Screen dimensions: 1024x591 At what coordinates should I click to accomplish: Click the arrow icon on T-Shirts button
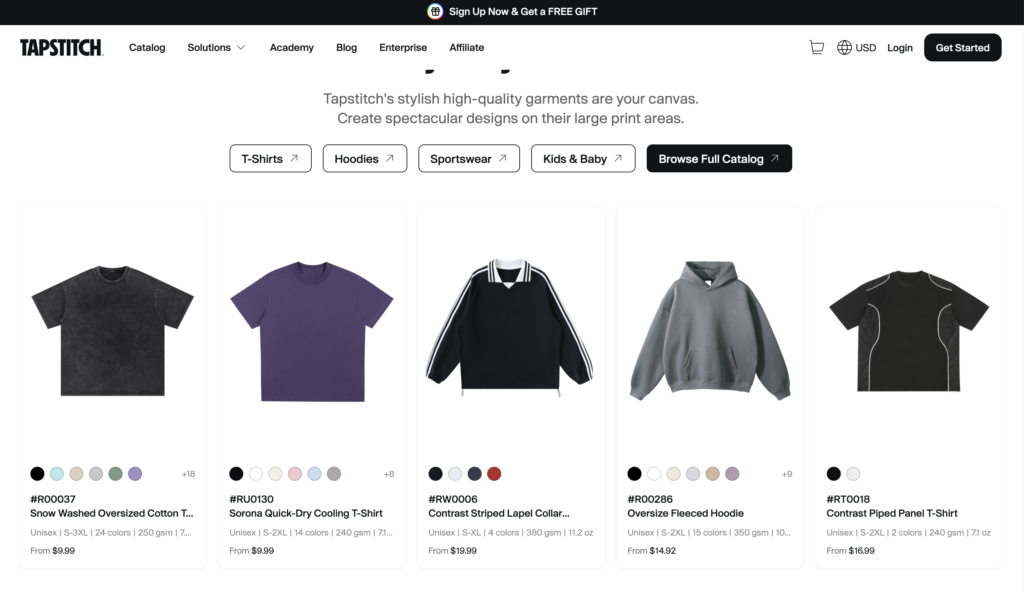click(294, 158)
